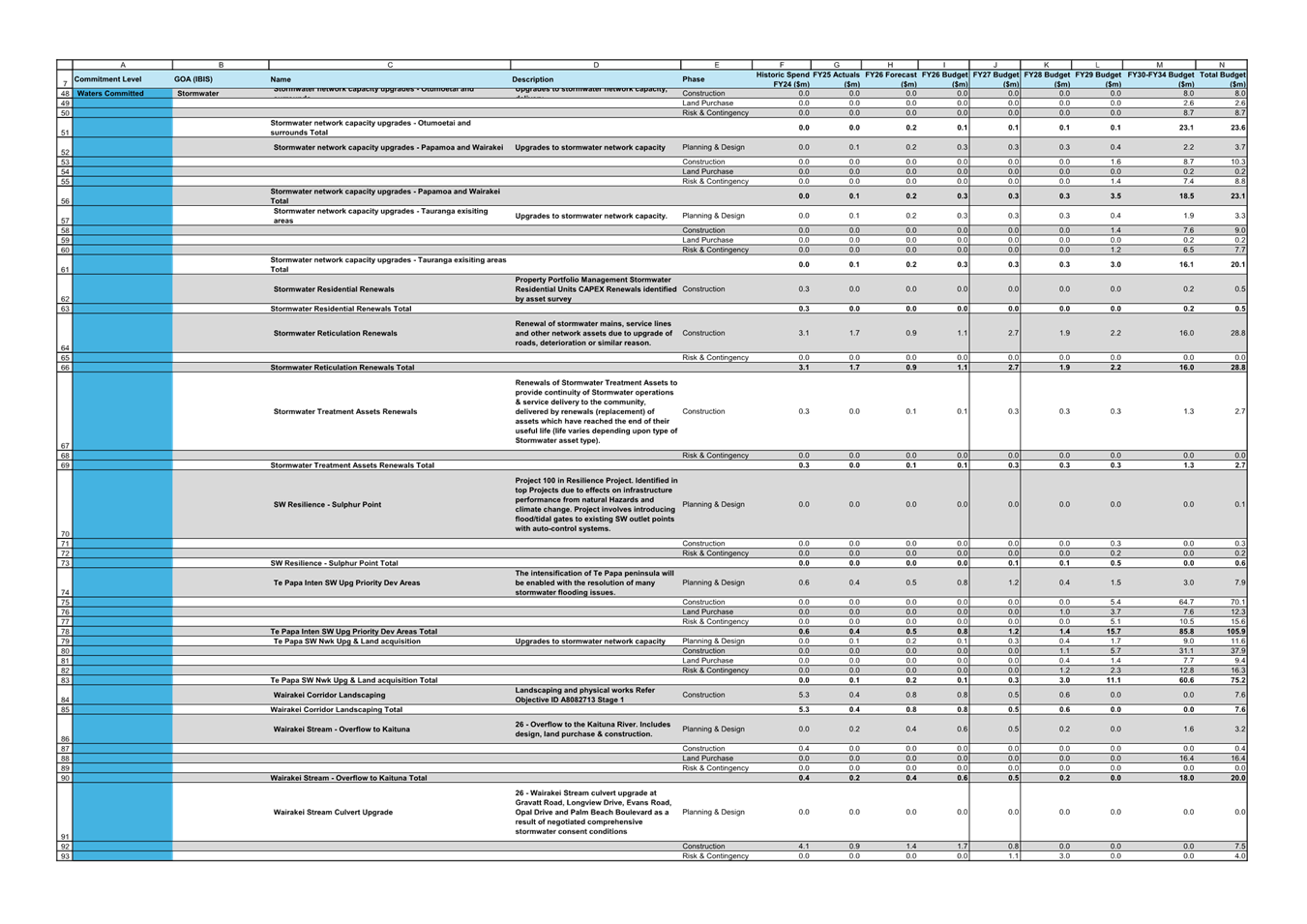
Task: Click the Description header cell
Action: pos(533,79)
